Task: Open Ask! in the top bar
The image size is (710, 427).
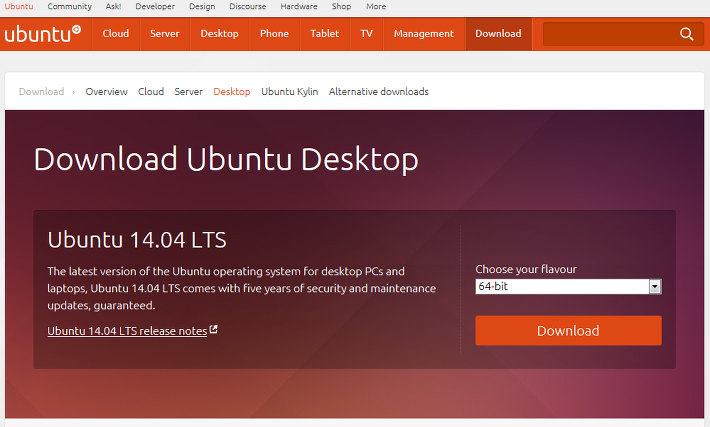Action: [113, 7]
